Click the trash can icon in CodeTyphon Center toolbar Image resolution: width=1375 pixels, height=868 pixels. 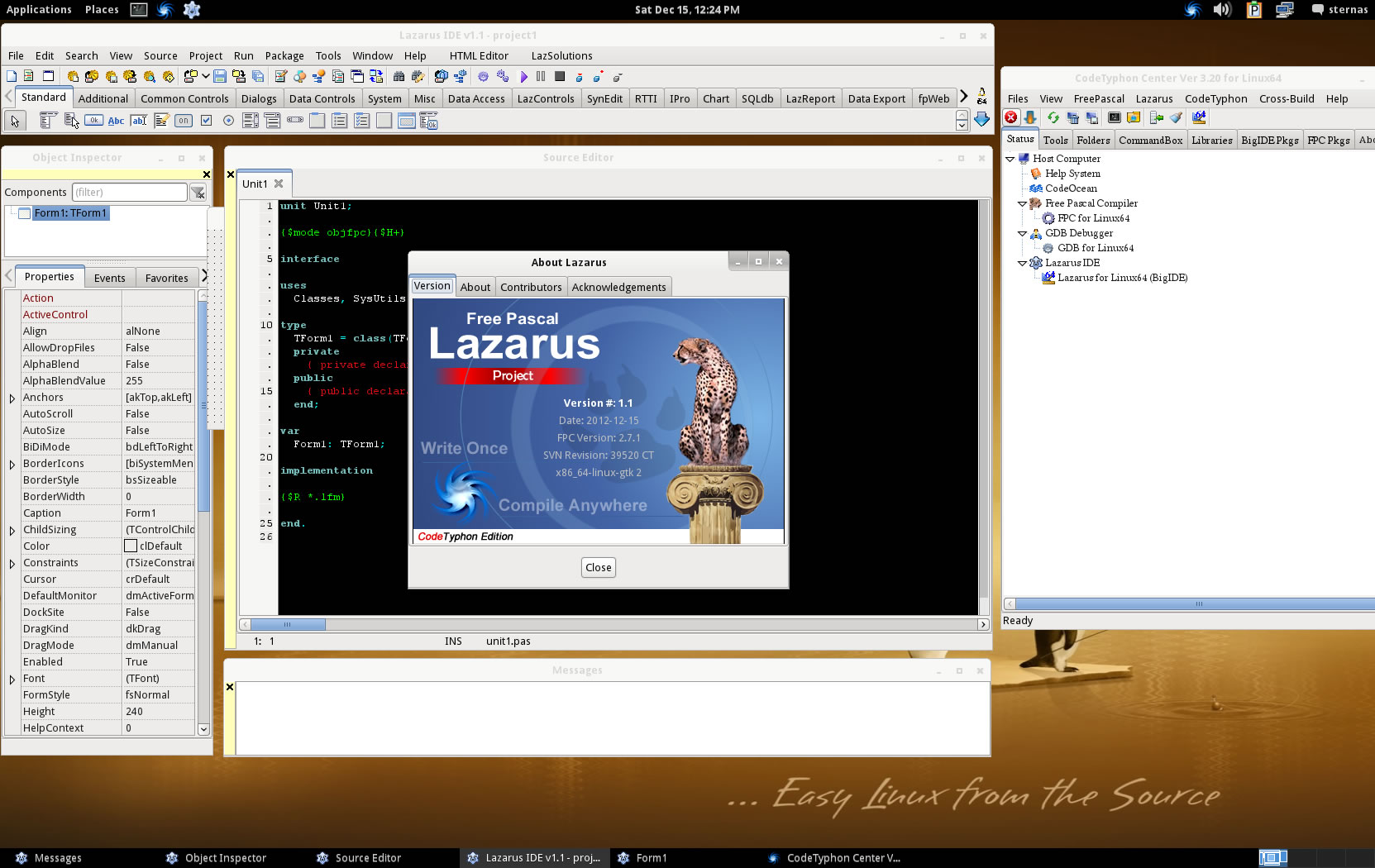click(1072, 117)
